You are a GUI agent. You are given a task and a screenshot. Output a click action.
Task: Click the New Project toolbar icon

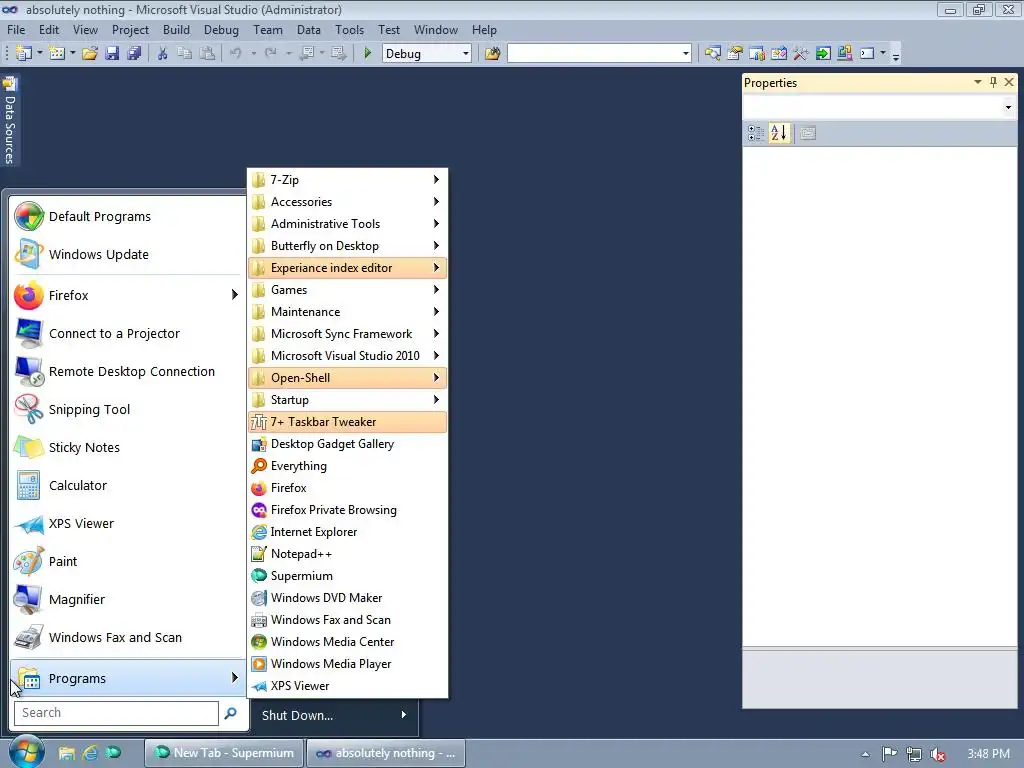24,54
